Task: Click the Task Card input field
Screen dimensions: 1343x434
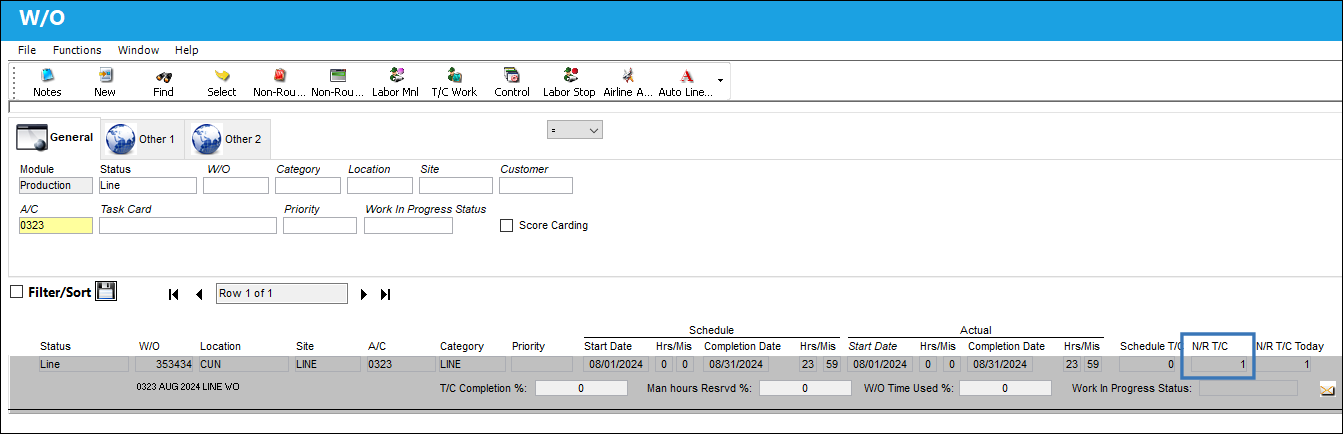Action: click(x=188, y=225)
